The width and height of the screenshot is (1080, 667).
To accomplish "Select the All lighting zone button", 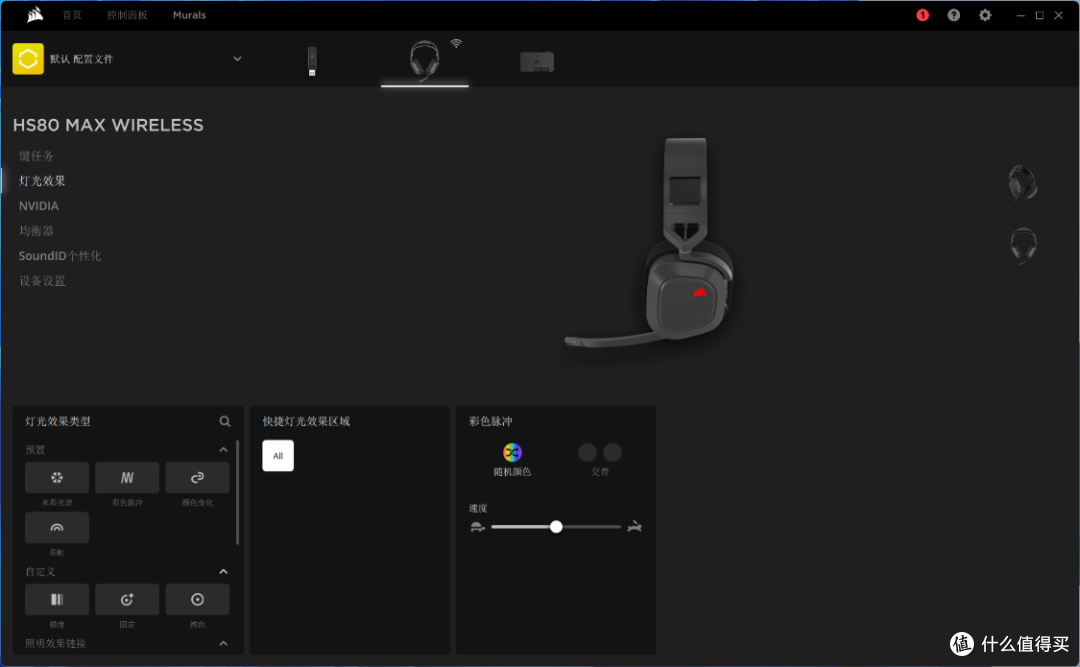I will coord(278,455).
